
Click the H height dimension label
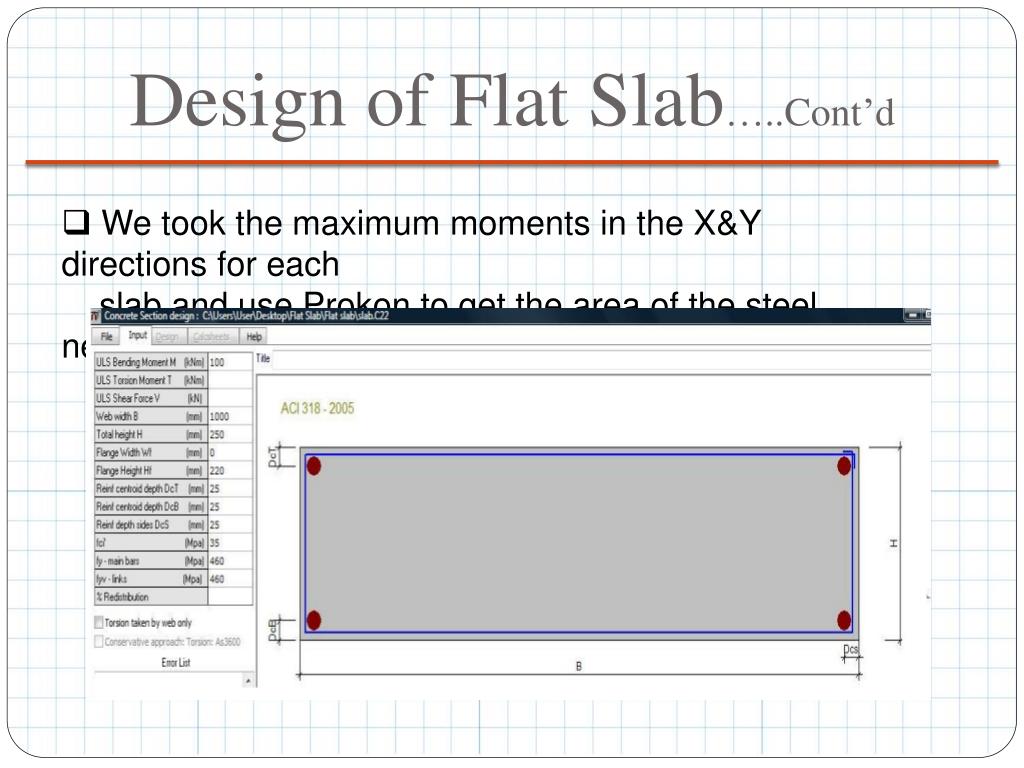(893, 543)
